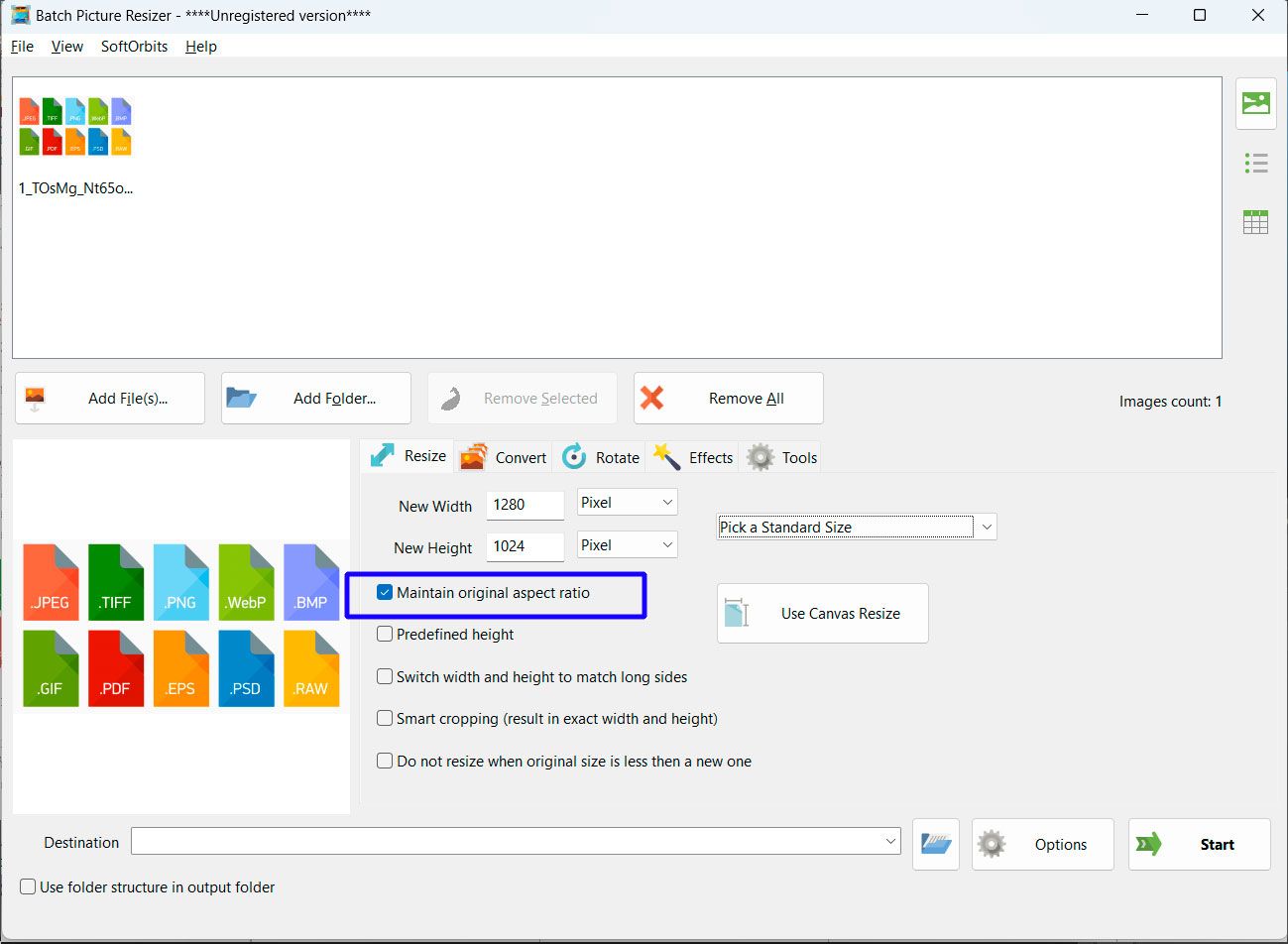
Task: Click the Destination label
Action: 81,843
